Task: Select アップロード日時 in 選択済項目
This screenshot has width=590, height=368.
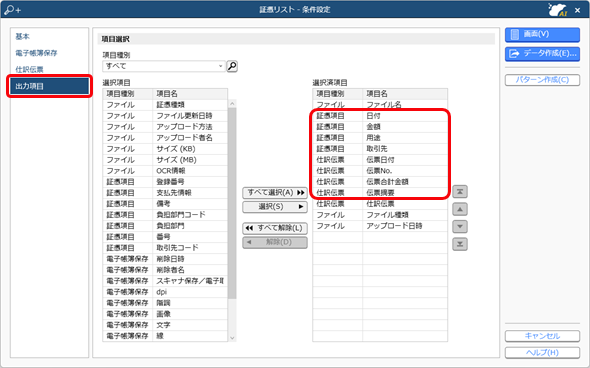Action: pos(380,226)
